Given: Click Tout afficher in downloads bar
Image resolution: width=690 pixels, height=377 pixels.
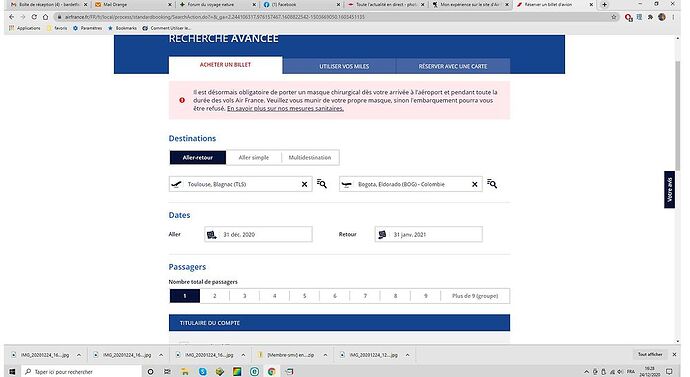Looking at the screenshot, I should coord(650,354).
